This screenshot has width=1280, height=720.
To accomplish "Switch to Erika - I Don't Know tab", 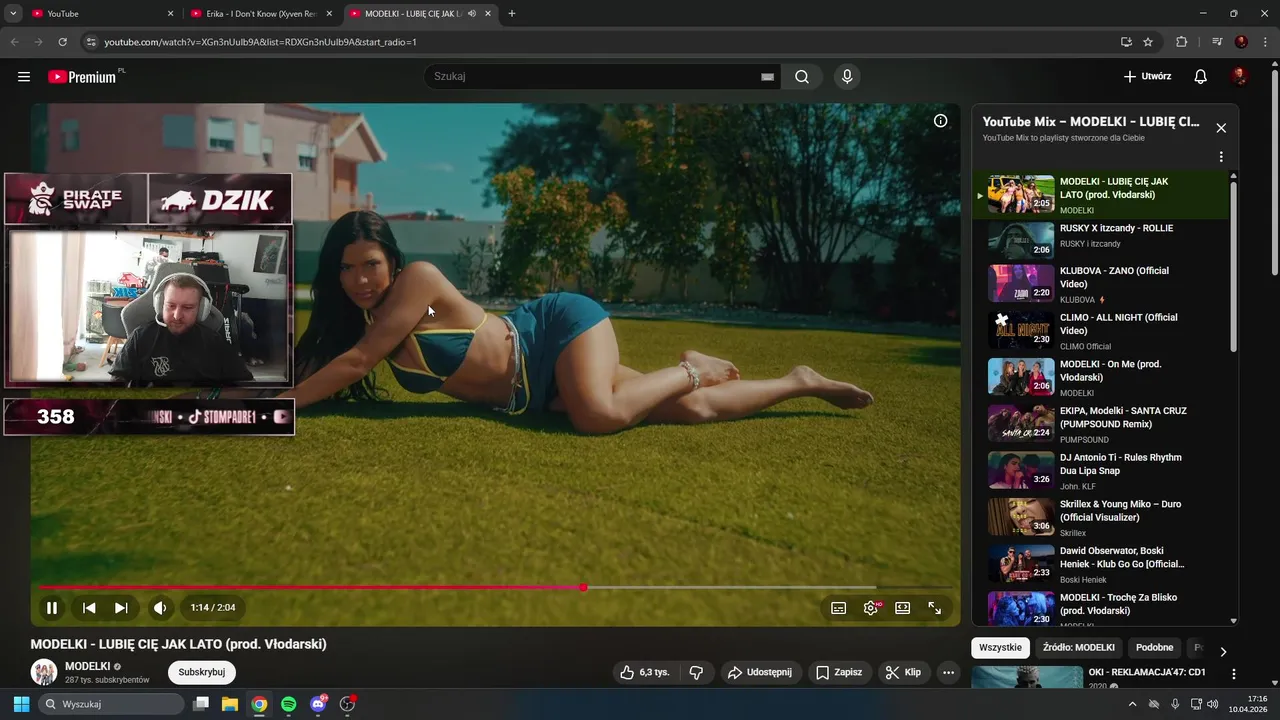I will (262, 14).
